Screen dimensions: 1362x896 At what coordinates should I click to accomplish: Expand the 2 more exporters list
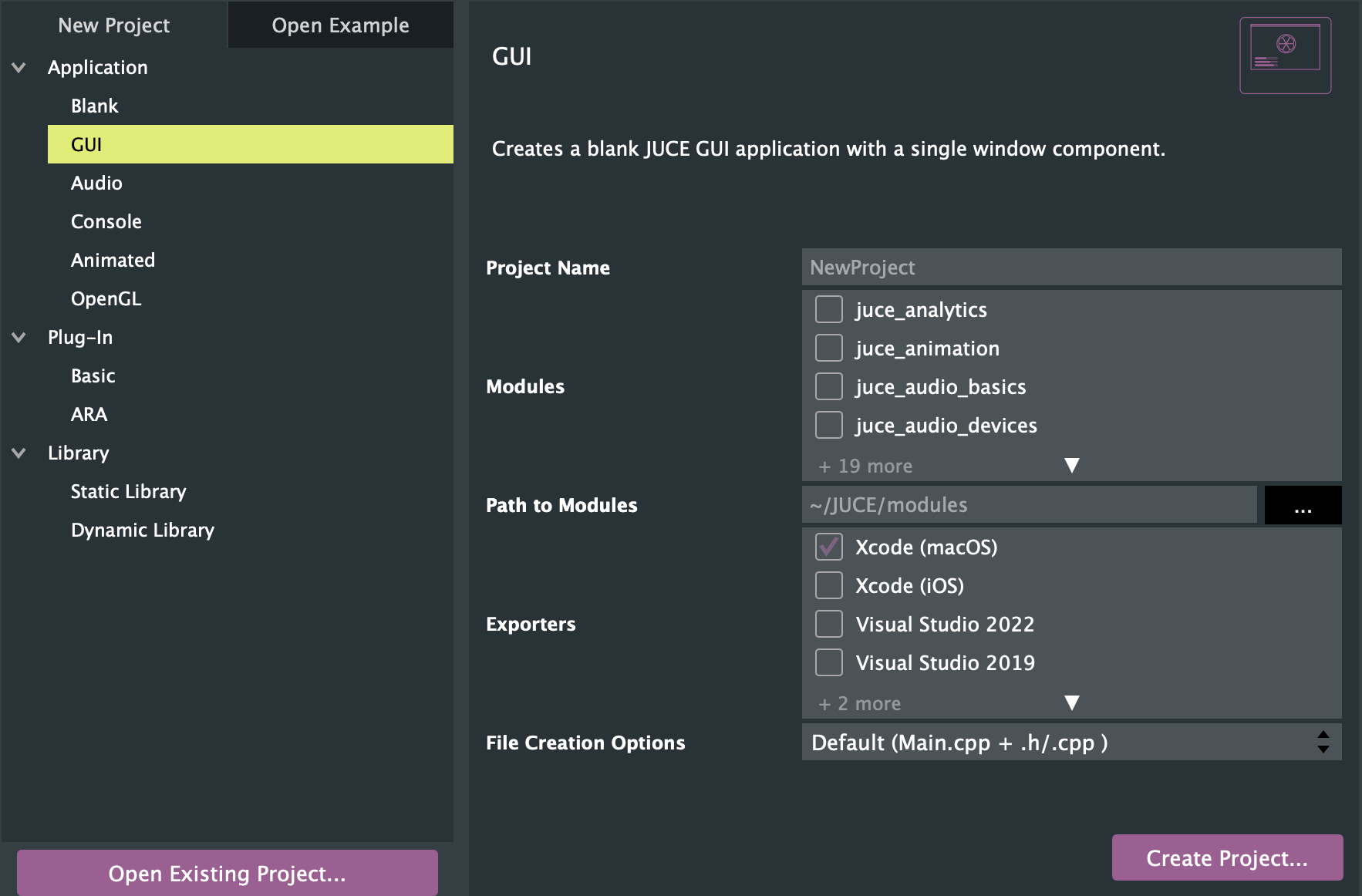click(1071, 702)
